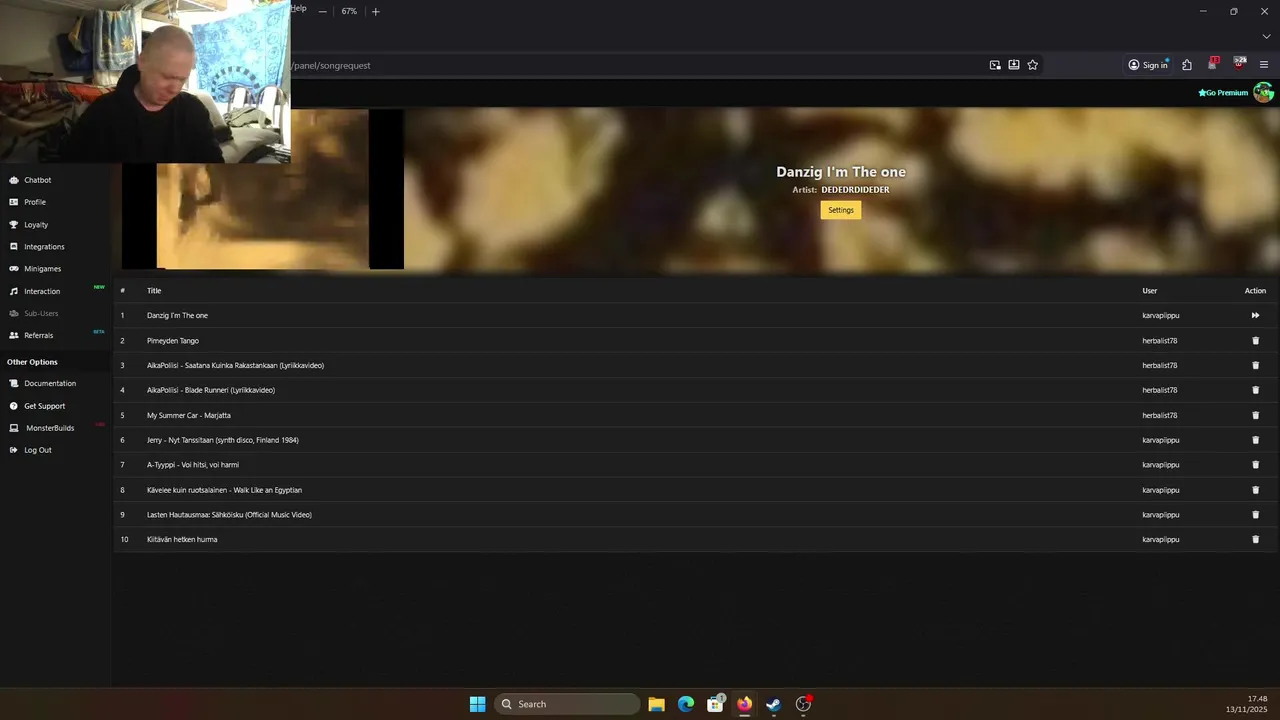The height and width of the screenshot is (720, 1280).
Task: Delete Saatana Kuinka Rakastankaan song from the queue
Action: [x=1256, y=365]
